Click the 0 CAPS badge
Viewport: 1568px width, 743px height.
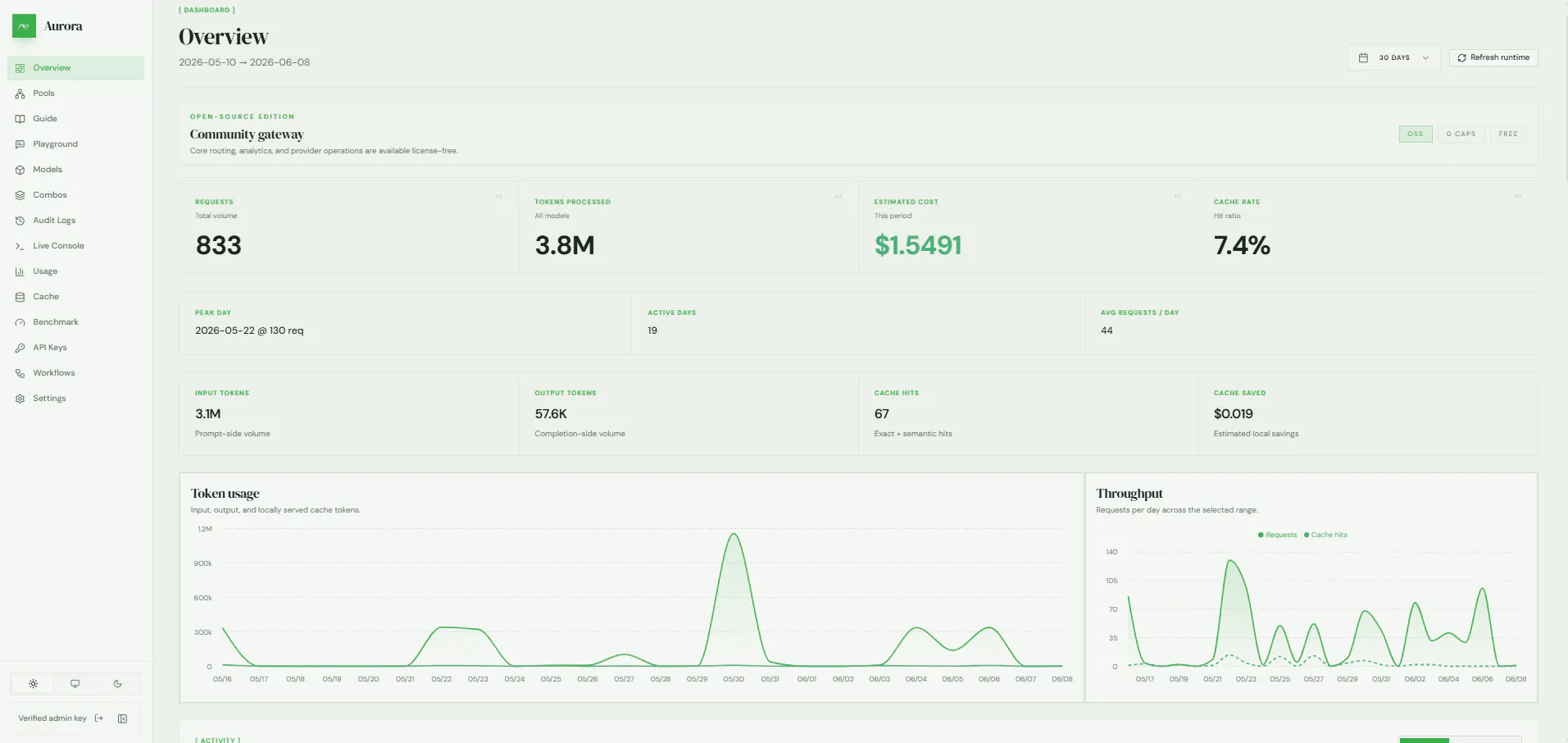point(1461,134)
